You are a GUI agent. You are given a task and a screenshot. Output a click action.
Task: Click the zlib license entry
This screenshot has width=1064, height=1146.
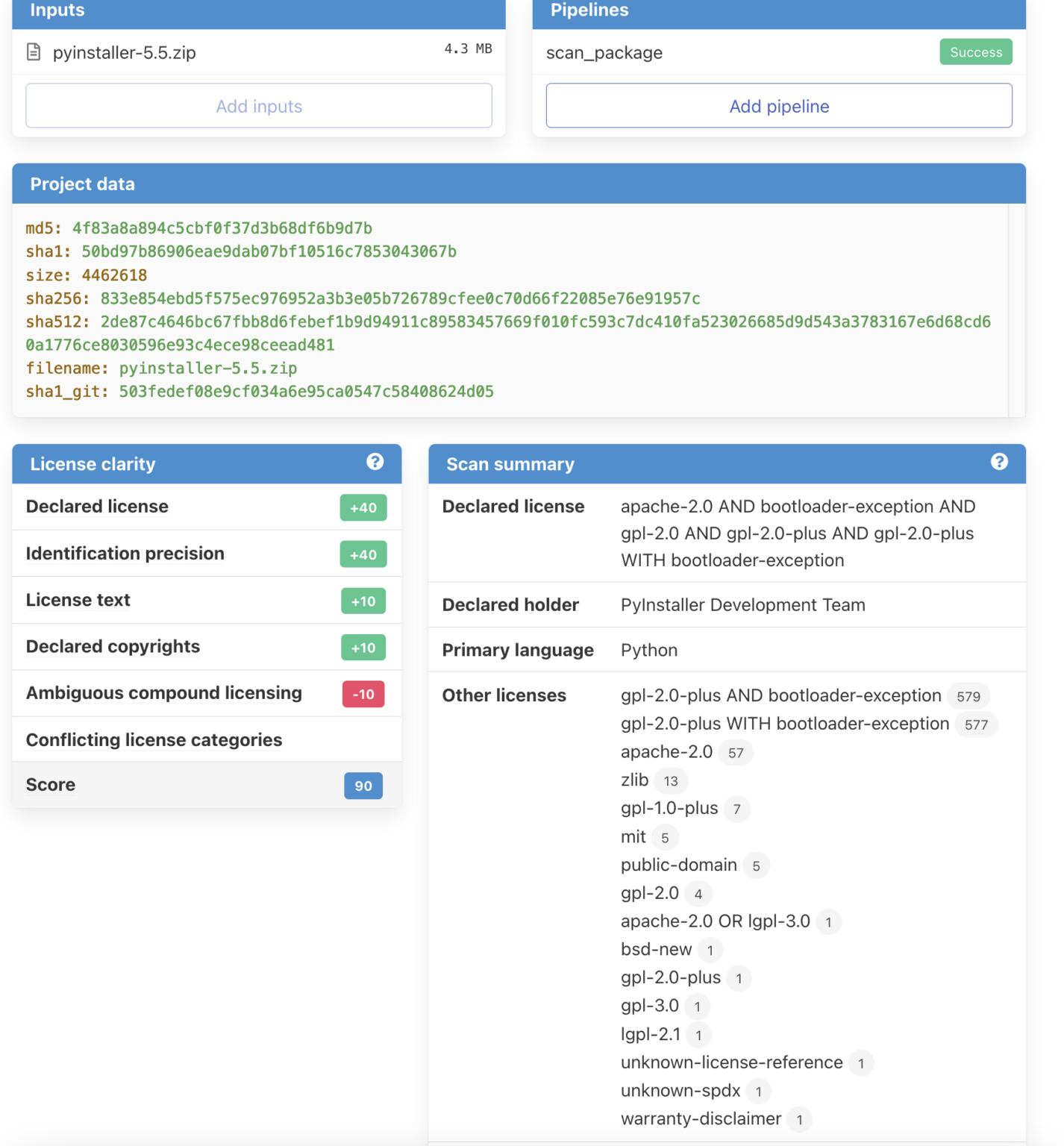click(x=634, y=780)
